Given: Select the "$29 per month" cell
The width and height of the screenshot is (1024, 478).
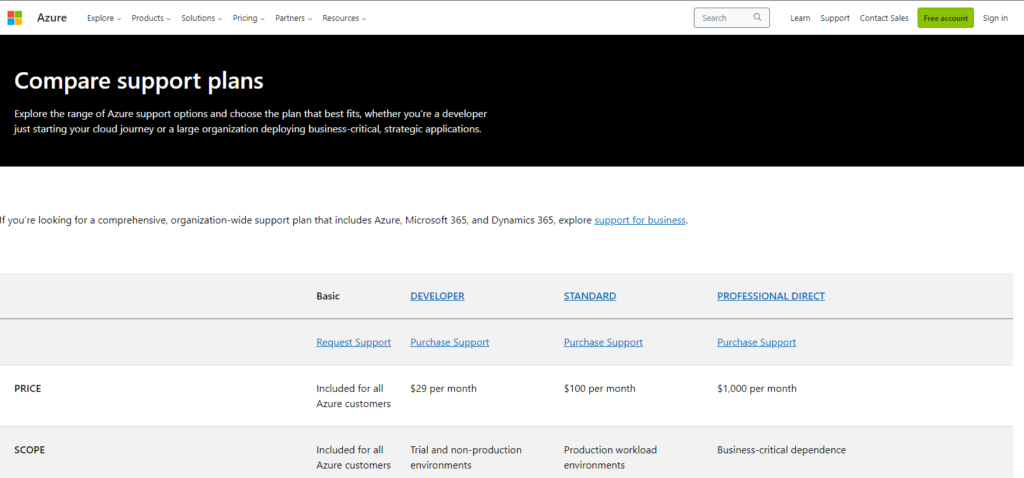Looking at the screenshot, I should click(443, 389).
